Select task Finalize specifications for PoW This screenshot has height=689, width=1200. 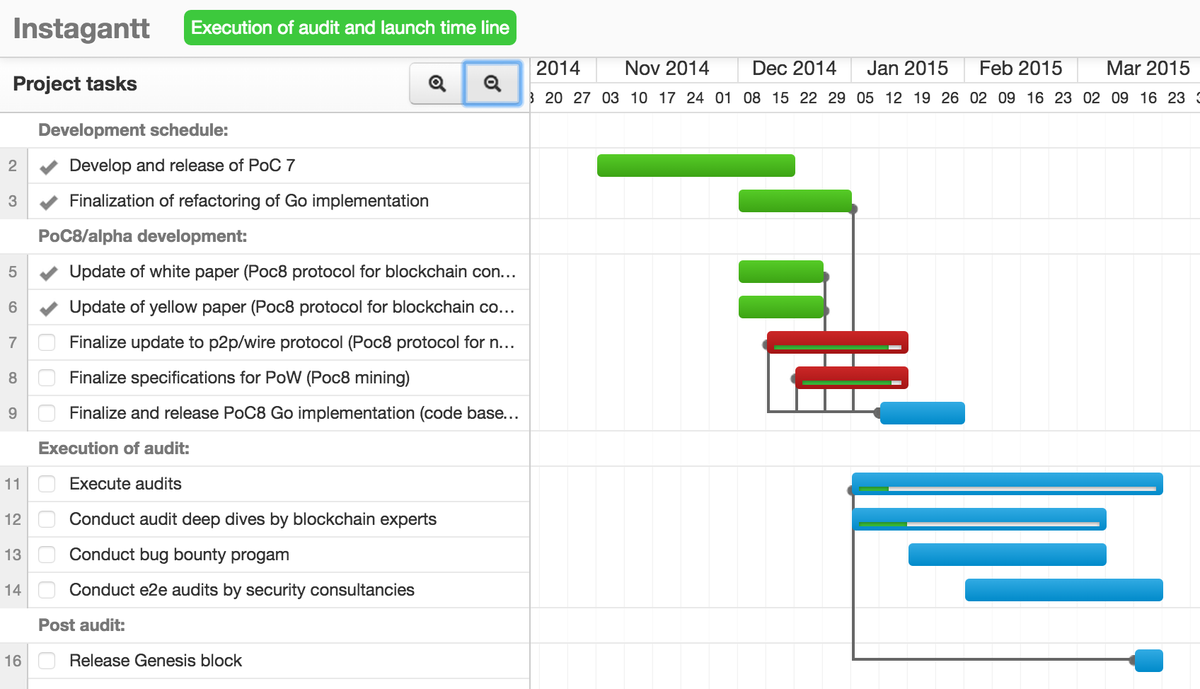click(x=239, y=378)
